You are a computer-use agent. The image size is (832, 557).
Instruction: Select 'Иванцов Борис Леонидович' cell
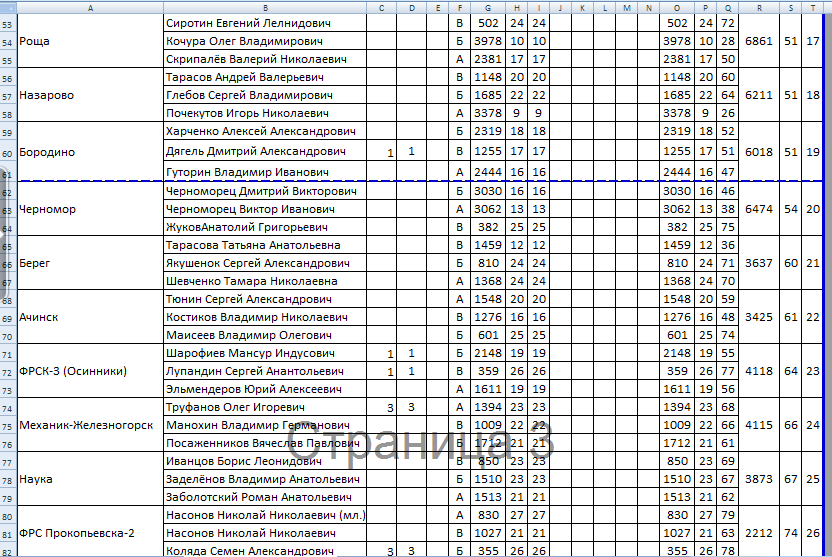(265, 462)
